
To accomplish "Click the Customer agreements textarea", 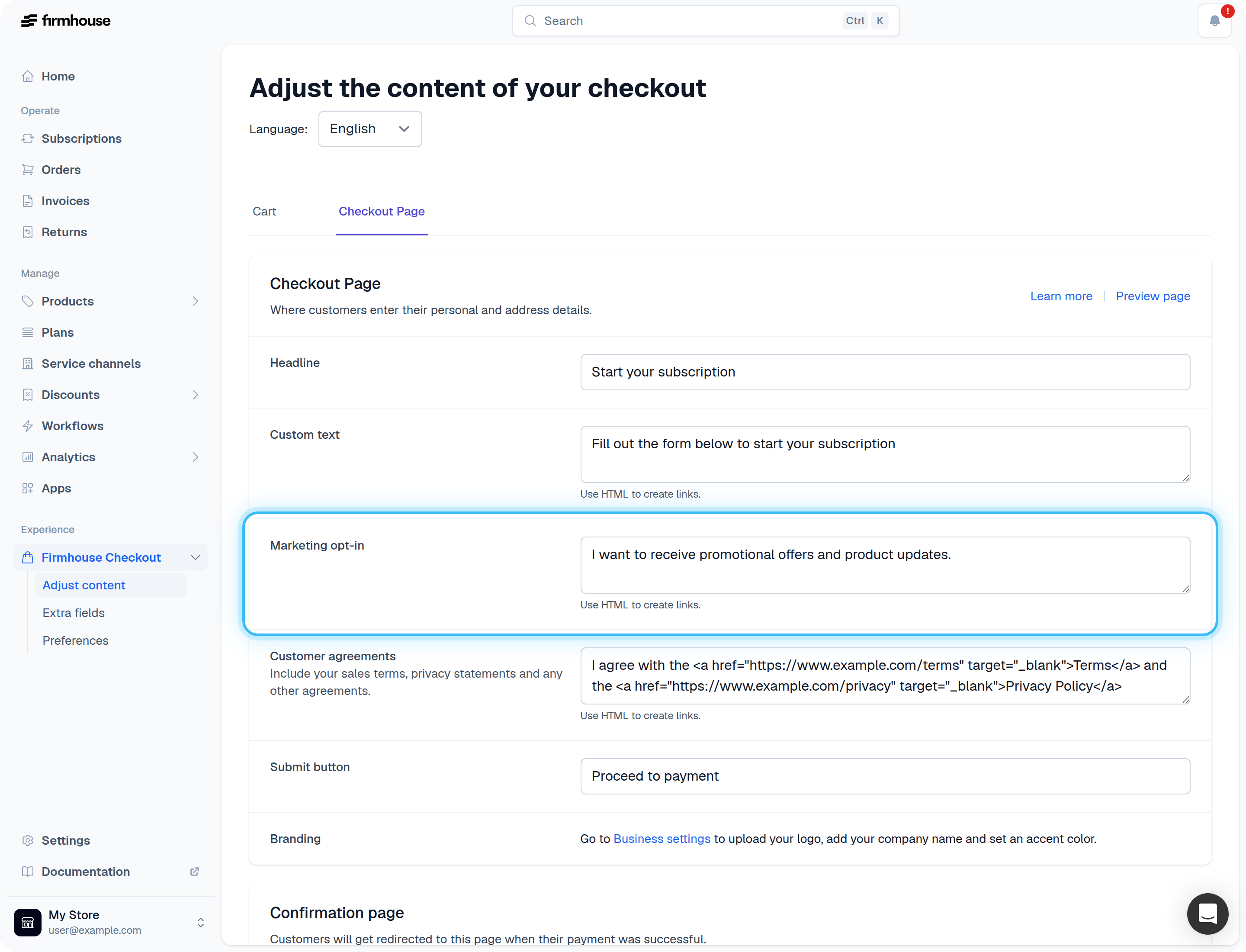I will (885, 675).
